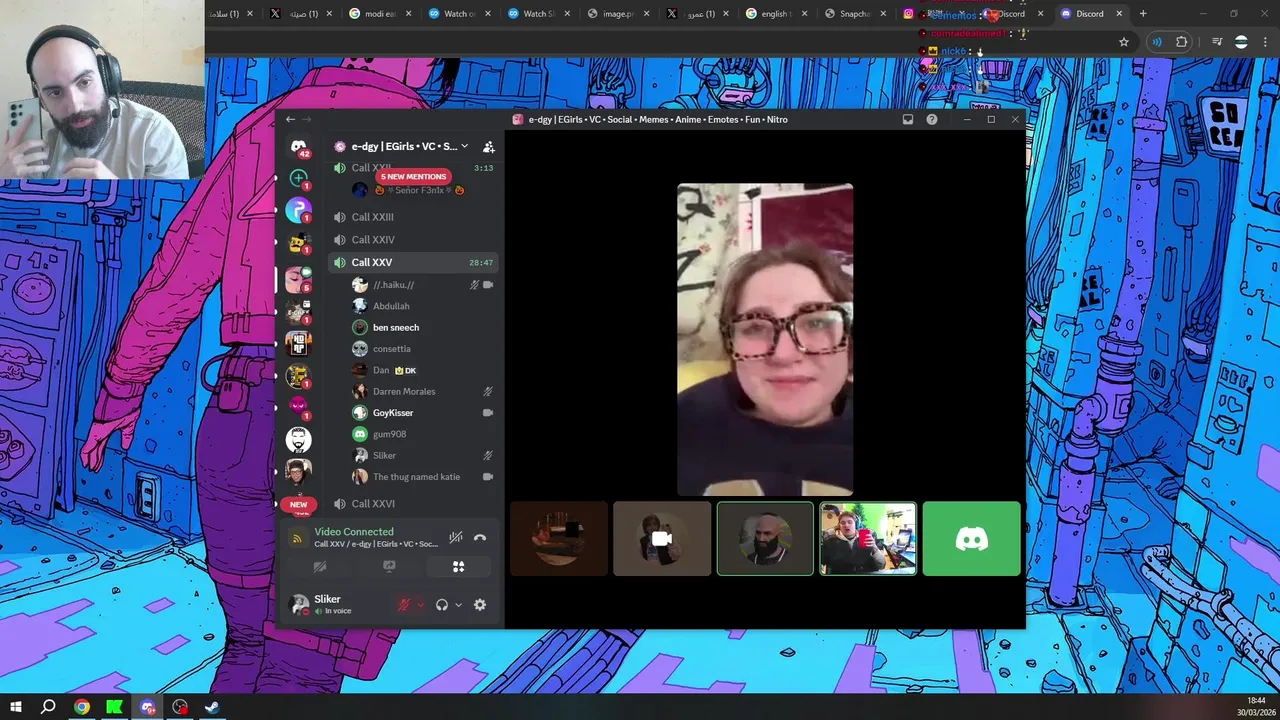The image size is (1280, 720).
Task: Open the Discord inbox icon in title bar
Action: tap(908, 119)
